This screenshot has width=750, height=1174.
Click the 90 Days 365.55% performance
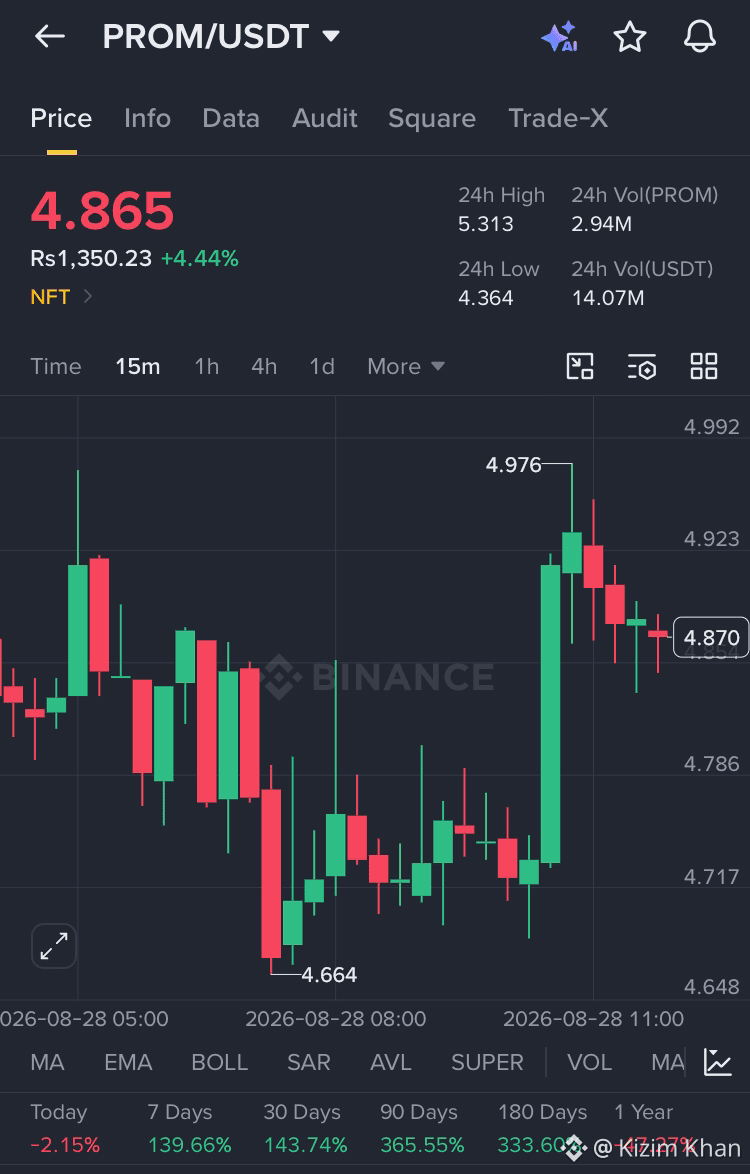422,1128
